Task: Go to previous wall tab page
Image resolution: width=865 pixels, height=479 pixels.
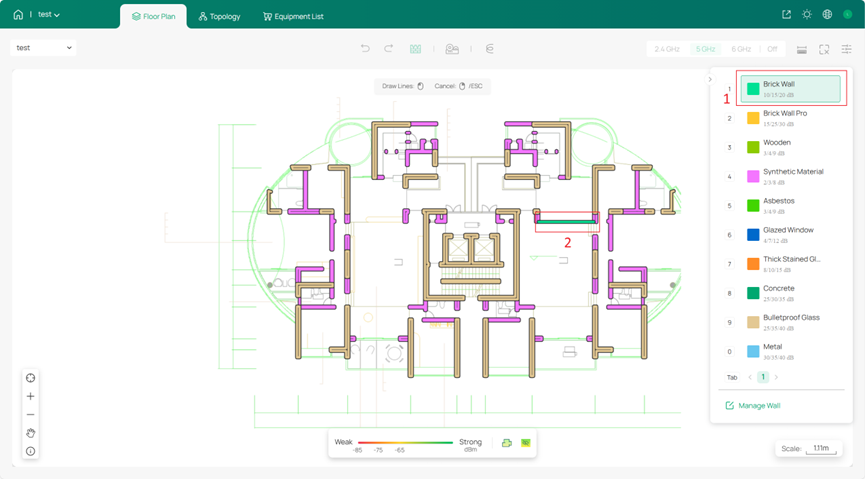Action: coord(750,377)
